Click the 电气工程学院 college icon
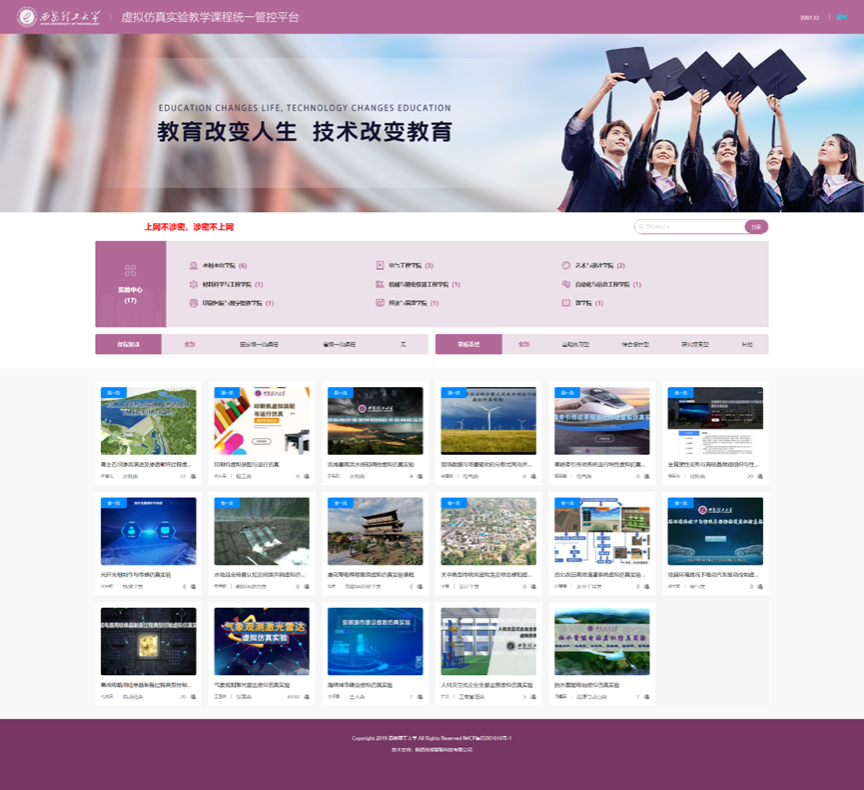Screen dimensions: 864x790 (x=380, y=266)
